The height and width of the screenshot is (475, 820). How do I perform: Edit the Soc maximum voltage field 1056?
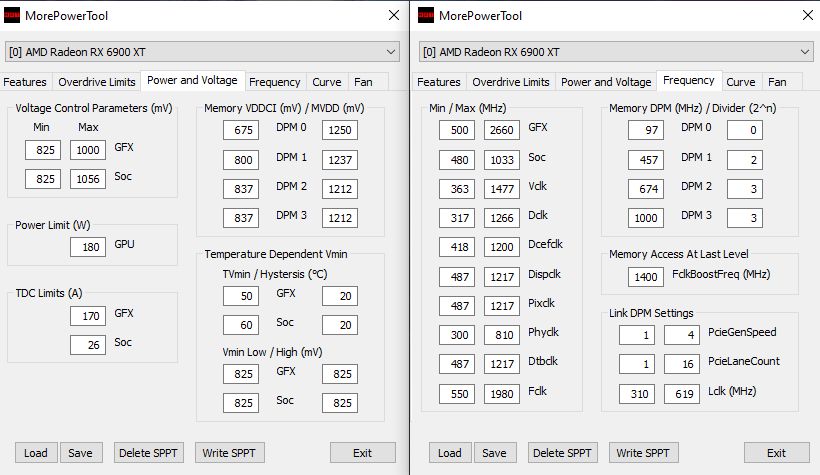click(88, 179)
